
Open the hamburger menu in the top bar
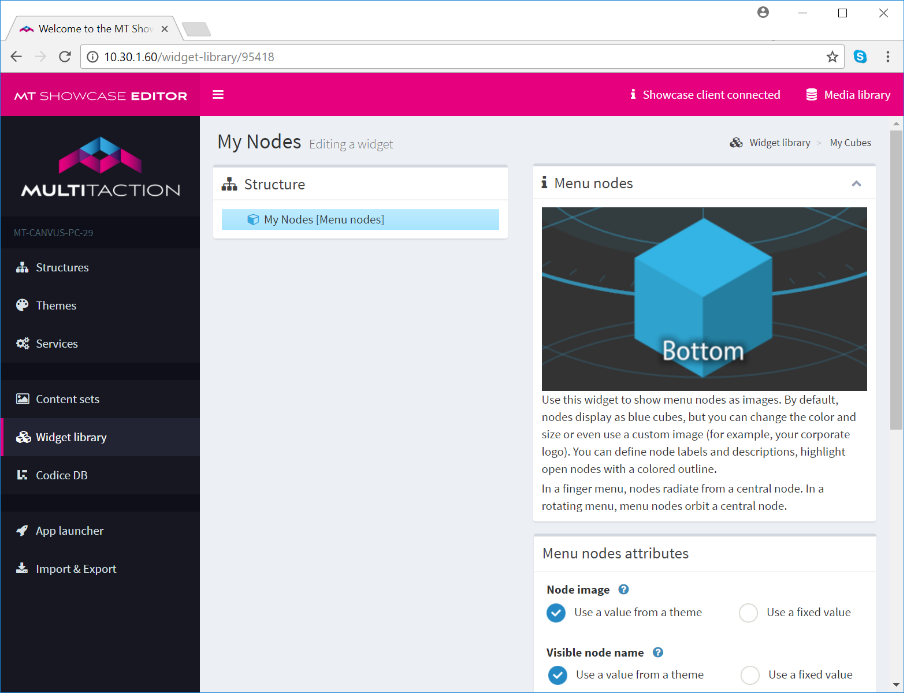click(218, 94)
